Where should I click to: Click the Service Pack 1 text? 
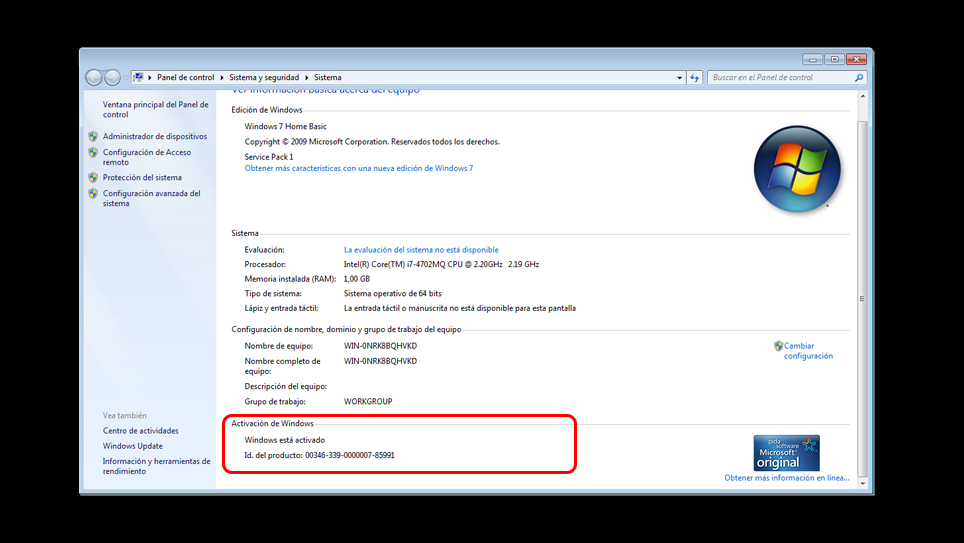coord(269,157)
